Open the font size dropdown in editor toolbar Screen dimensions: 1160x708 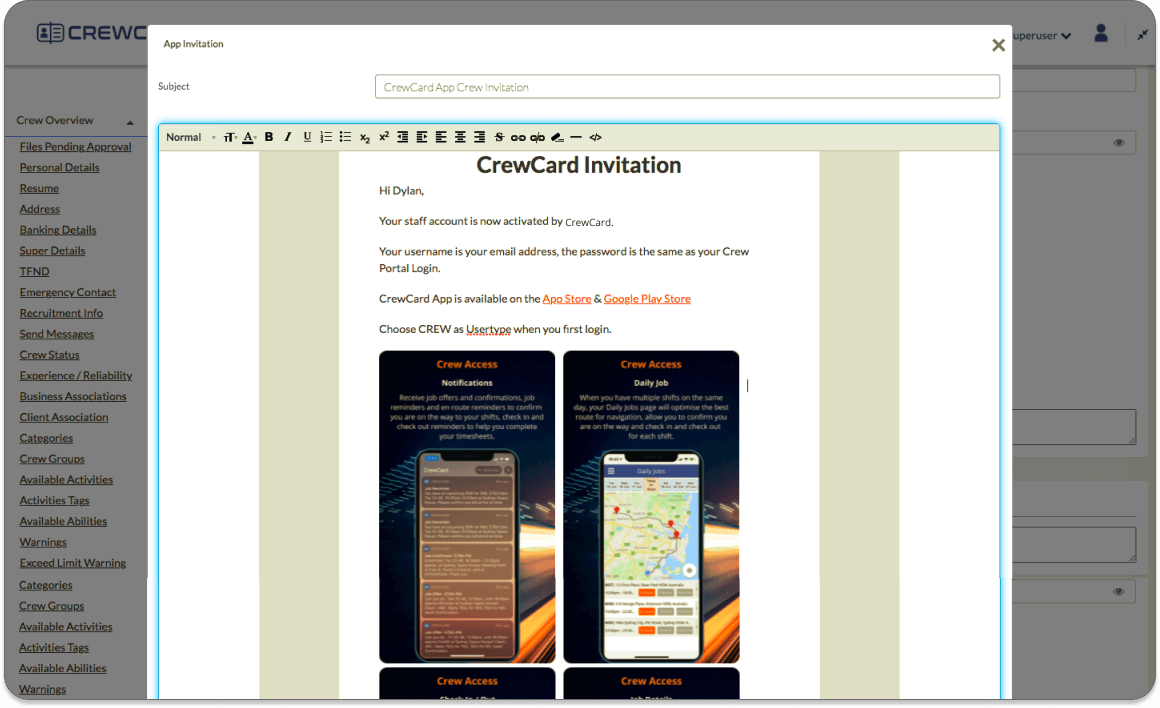229,138
